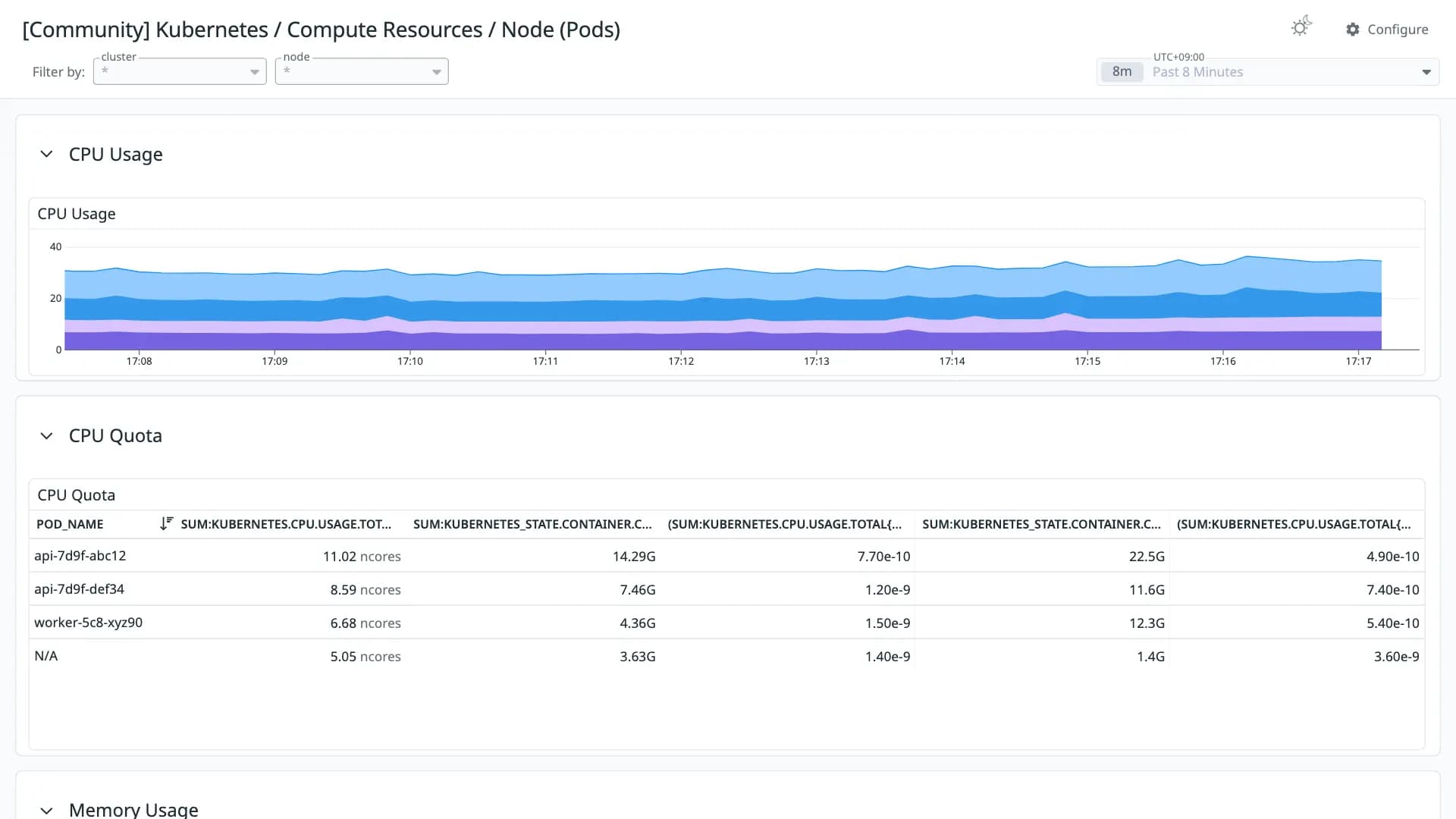Click the sort icon beside the POD_NAME header

tap(167, 523)
